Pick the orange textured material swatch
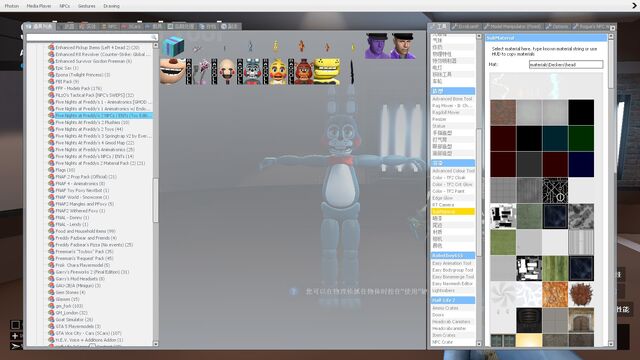640x360 pixels. coord(555,294)
